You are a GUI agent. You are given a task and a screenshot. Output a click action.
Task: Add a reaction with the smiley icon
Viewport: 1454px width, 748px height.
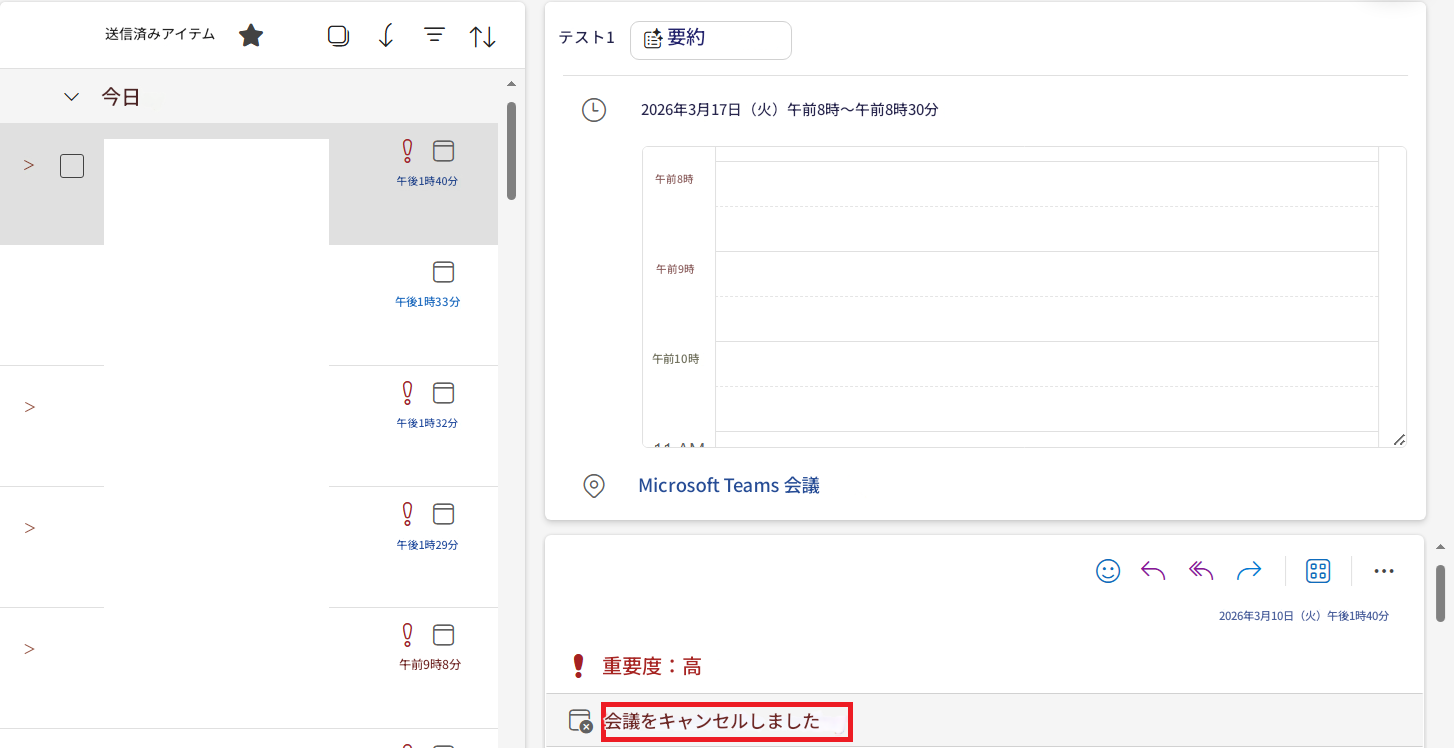click(1108, 571)
